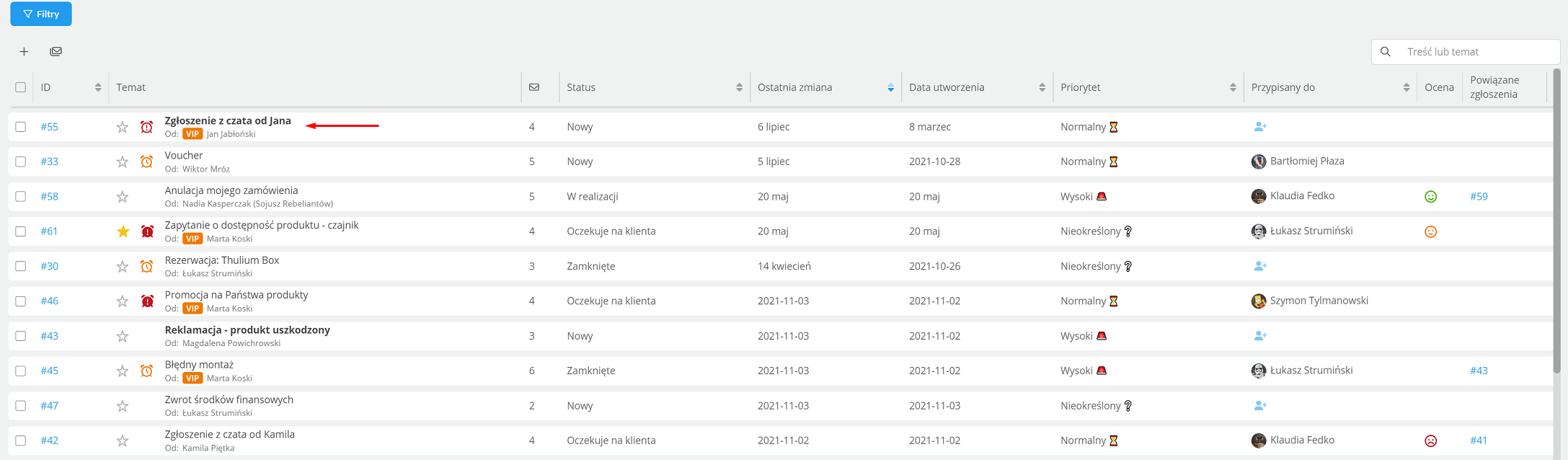Click assignee Bartłomiej Płaza

point(1307,161)
